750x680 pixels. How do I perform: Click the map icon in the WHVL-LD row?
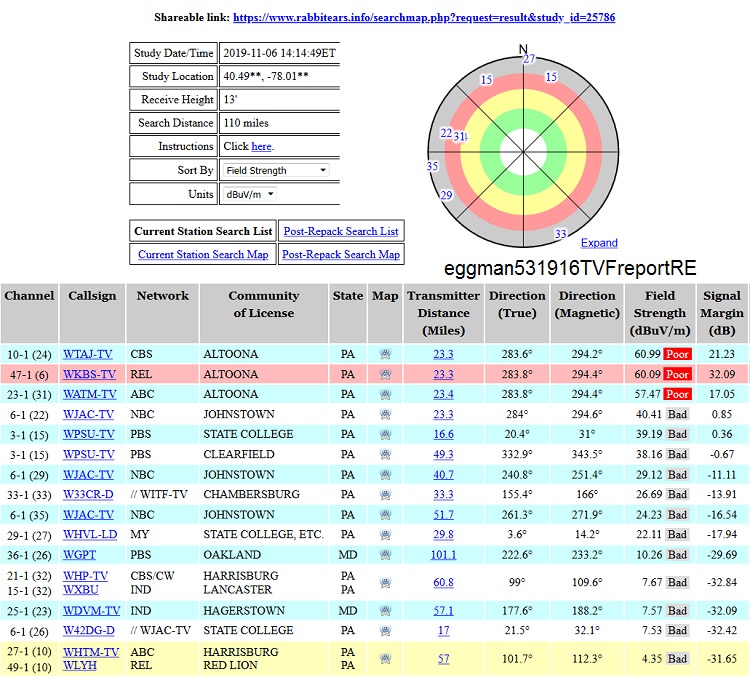pos(384,534)
